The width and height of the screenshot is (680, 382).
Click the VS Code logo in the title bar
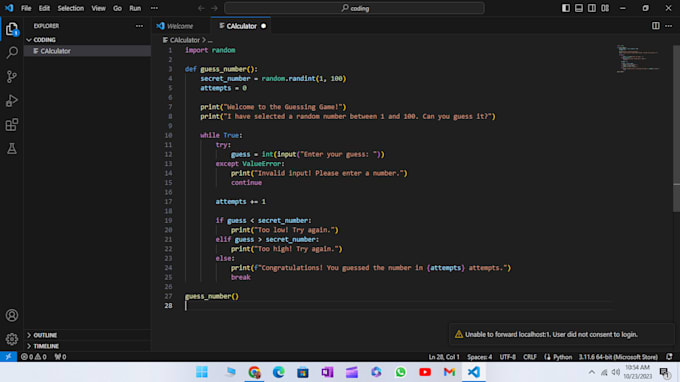[x=9, y=8]
